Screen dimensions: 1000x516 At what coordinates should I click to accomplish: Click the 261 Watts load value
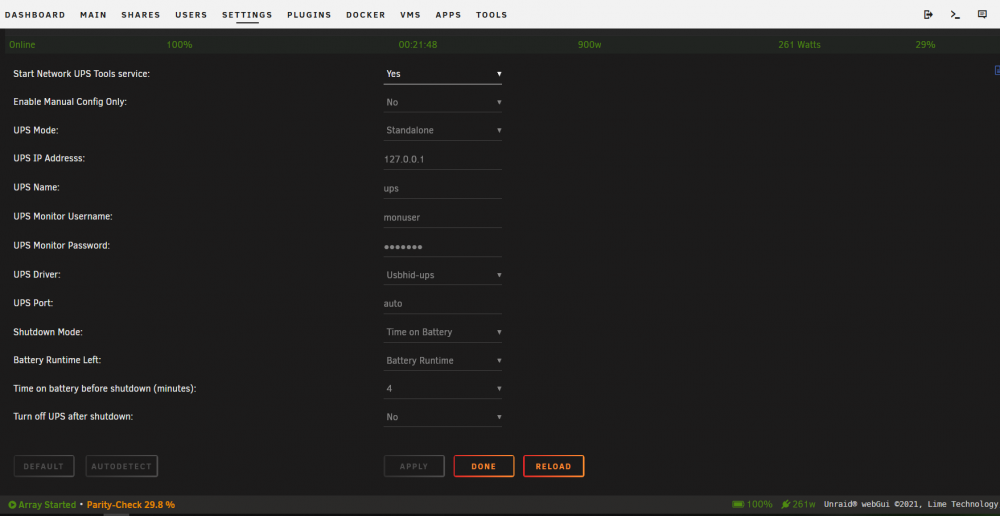pyautogui.click(x=799, y=45)
